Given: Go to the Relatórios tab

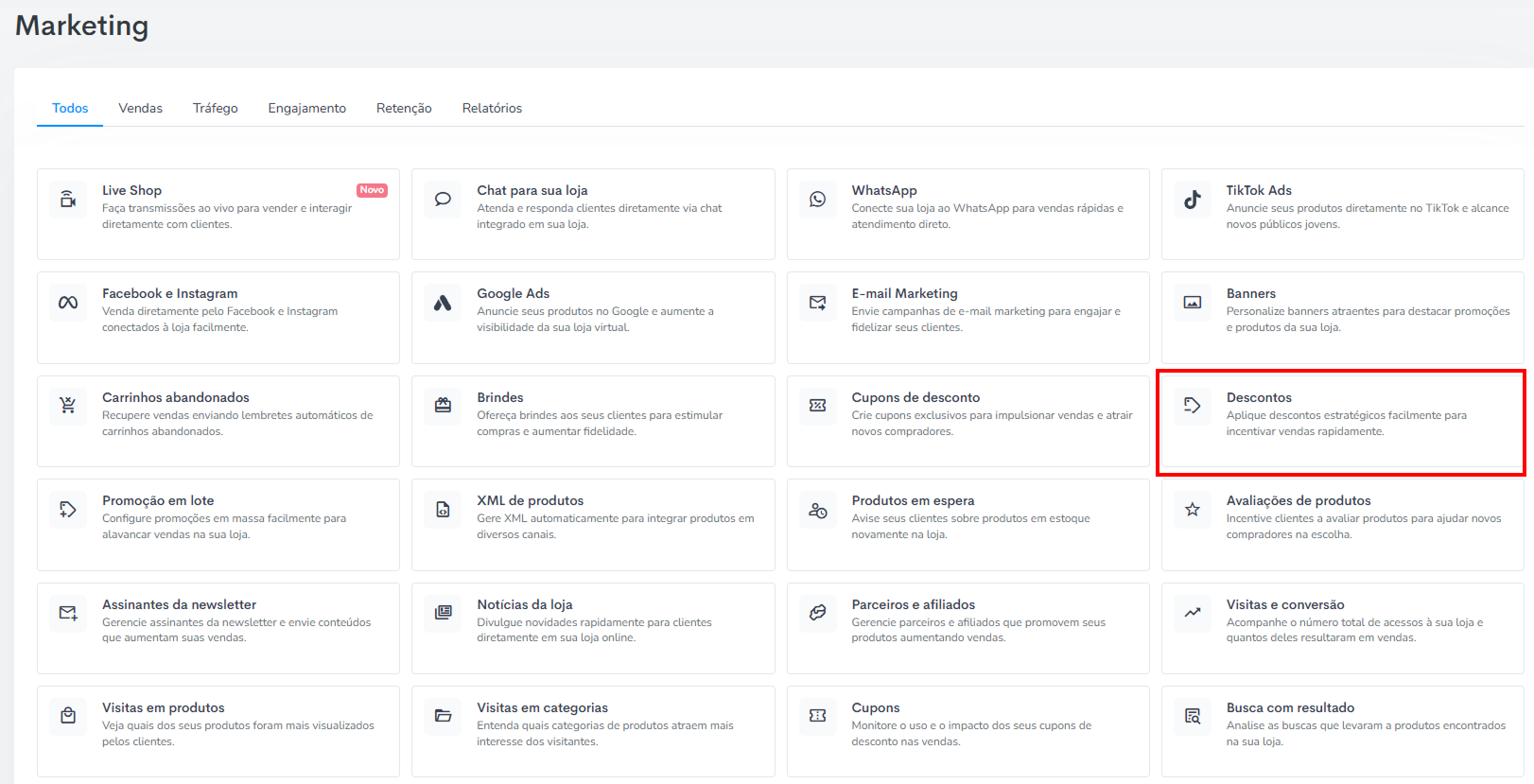Looking at the screenshot, I should coord(492,108).
